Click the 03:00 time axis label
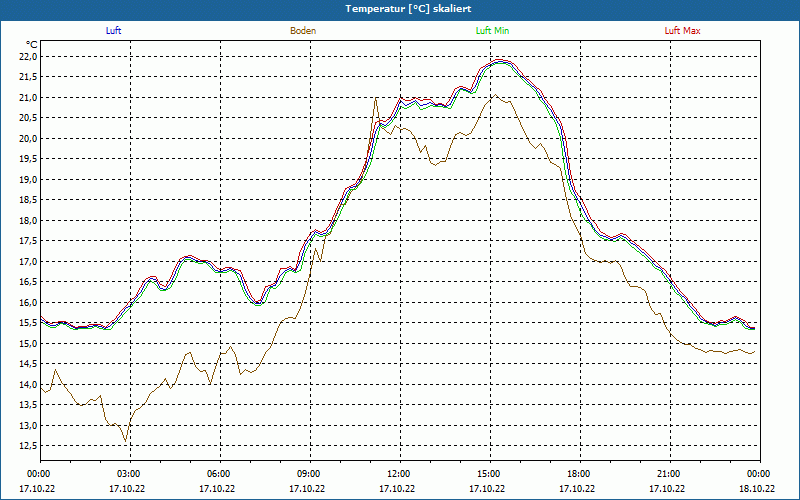800x500 pixels. tap(128, 474)
